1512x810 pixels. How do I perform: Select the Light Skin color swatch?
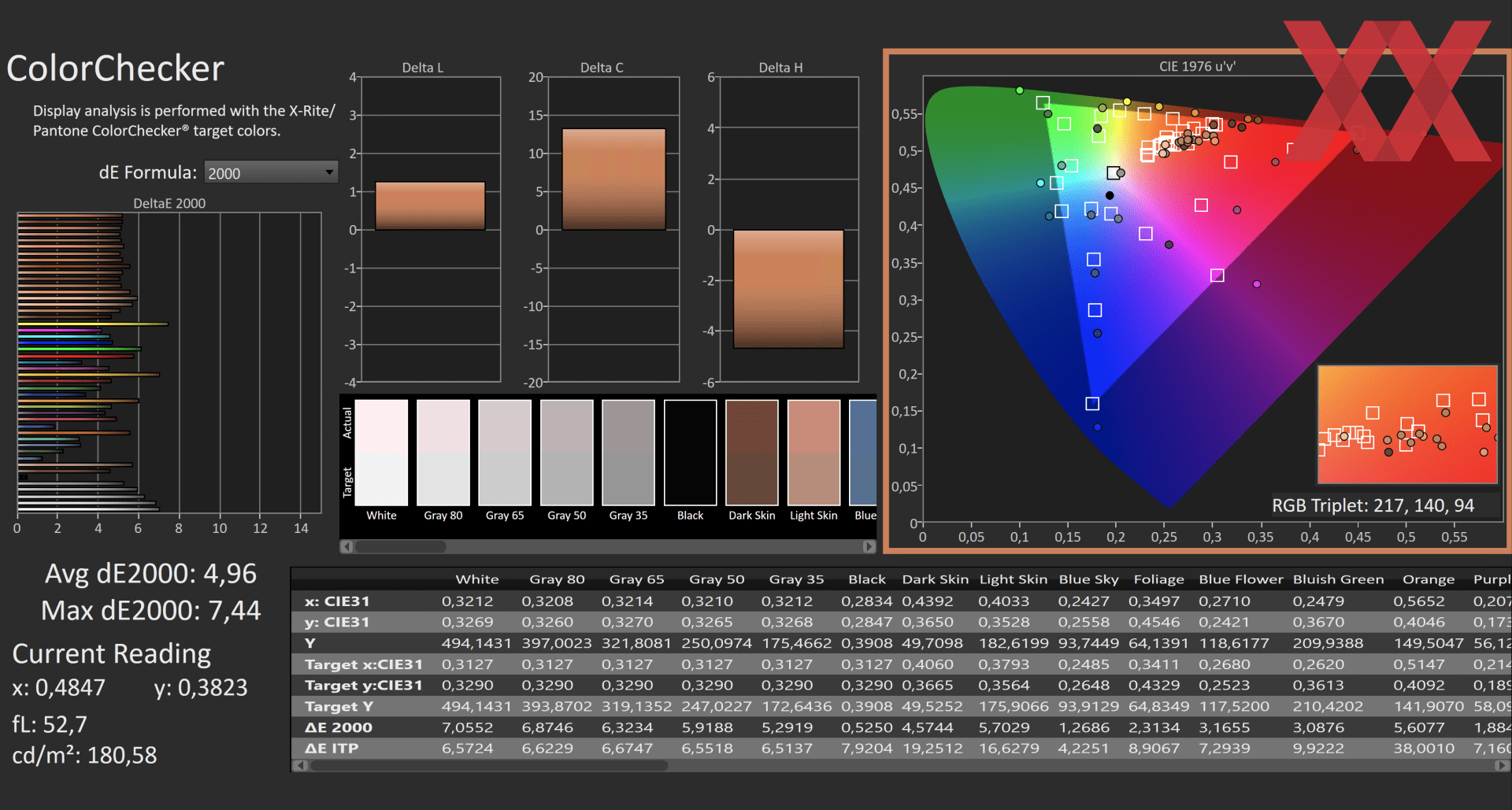[814, 453]
